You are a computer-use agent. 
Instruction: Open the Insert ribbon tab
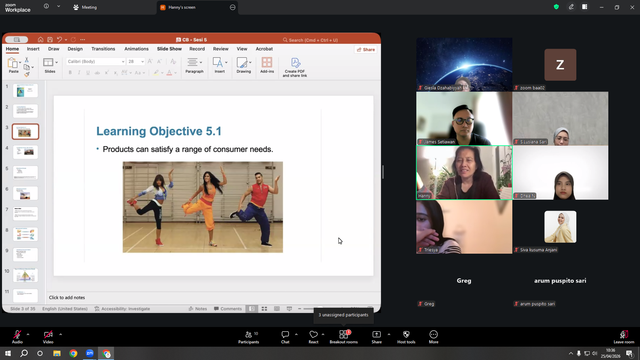[33, 49]
